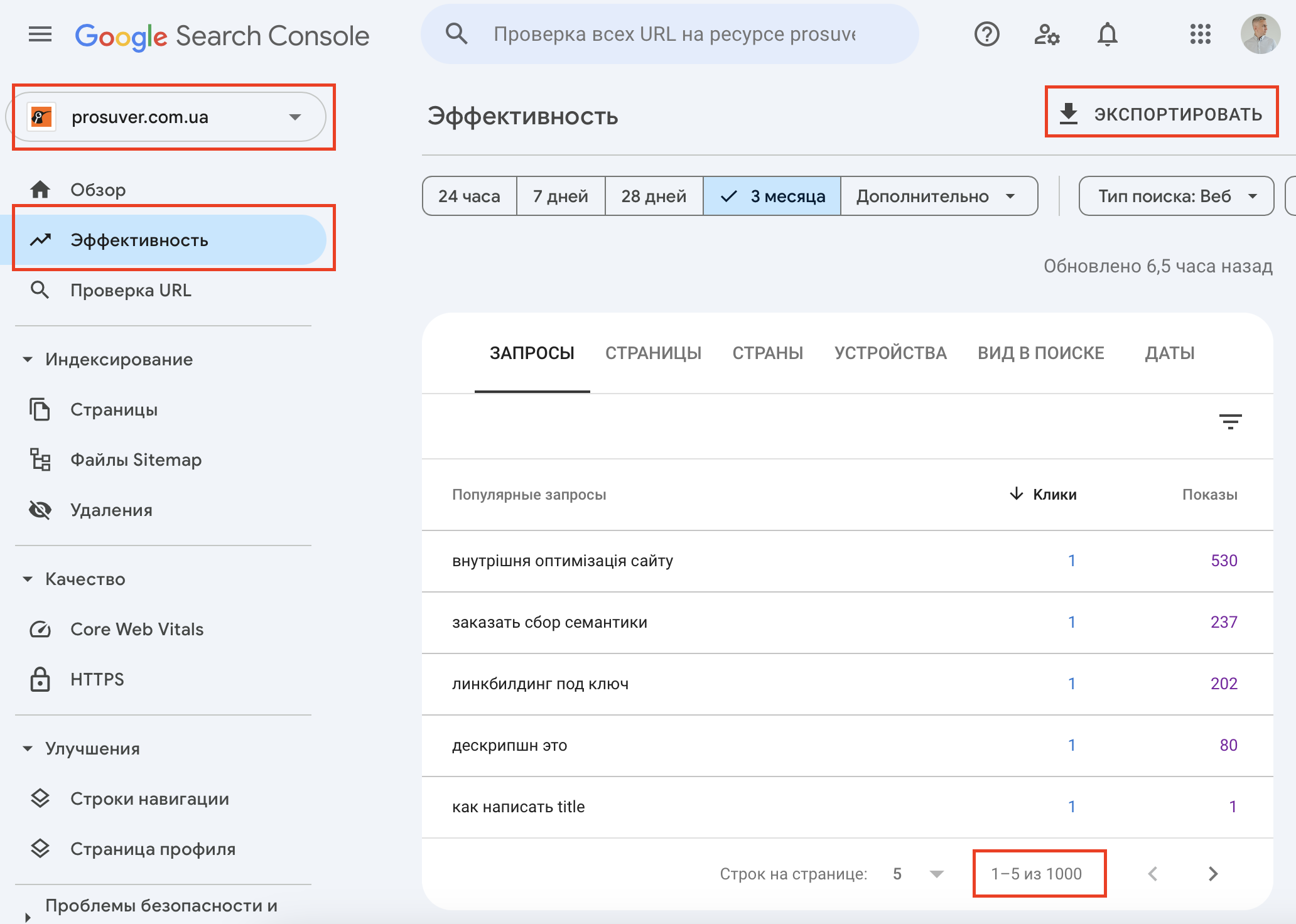Open the notifications bell
The width and height of the screenshot is (1296, 924).
point(1107,35)
